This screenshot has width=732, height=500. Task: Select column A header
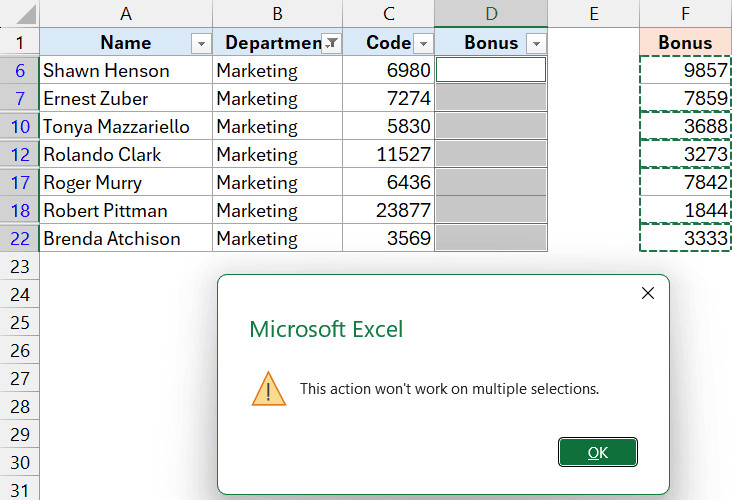coord(126,13)
